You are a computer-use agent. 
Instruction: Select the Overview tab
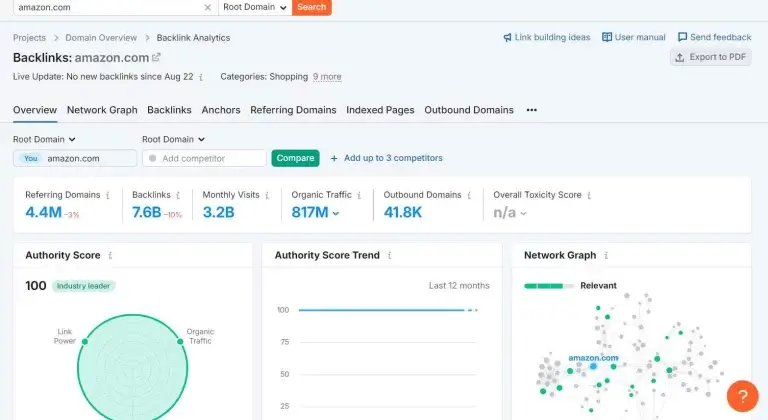coord(35,110)
